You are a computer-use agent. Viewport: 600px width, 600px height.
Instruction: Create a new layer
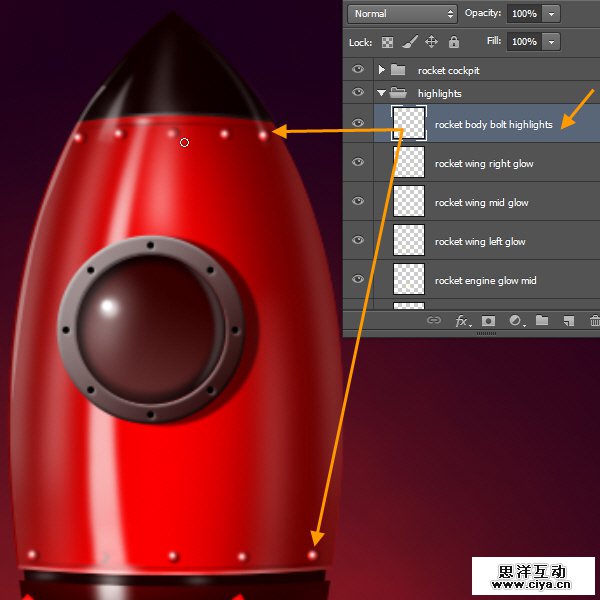tap(569, 321)
